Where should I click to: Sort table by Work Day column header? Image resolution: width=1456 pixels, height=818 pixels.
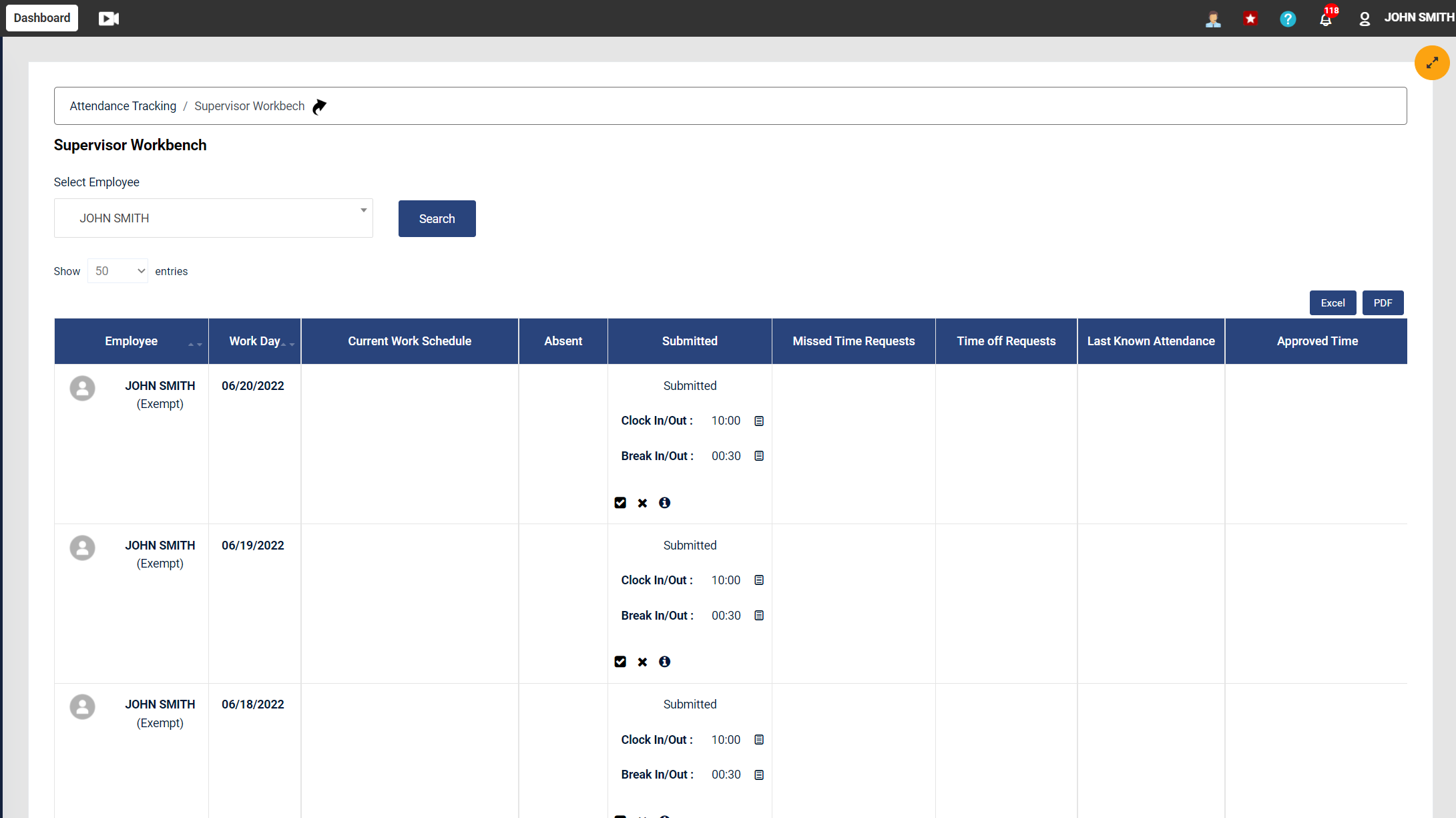[255, 341]
